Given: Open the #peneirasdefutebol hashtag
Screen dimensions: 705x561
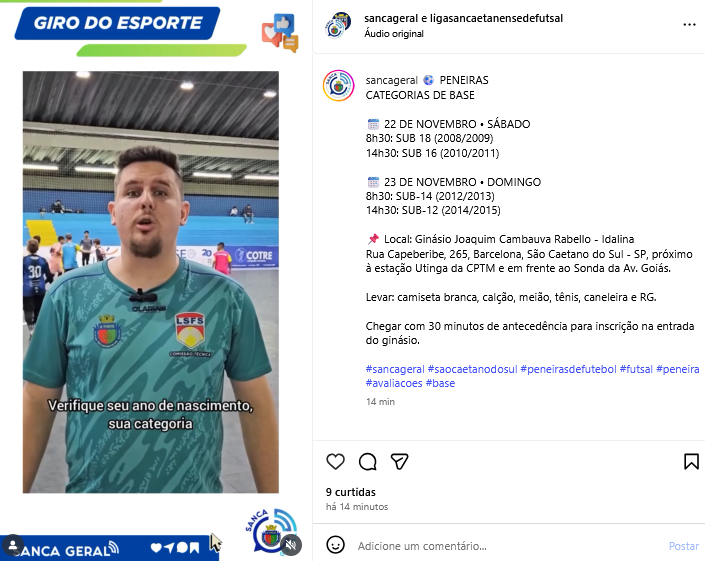Looking at the screenshot, I should [568, 369].
